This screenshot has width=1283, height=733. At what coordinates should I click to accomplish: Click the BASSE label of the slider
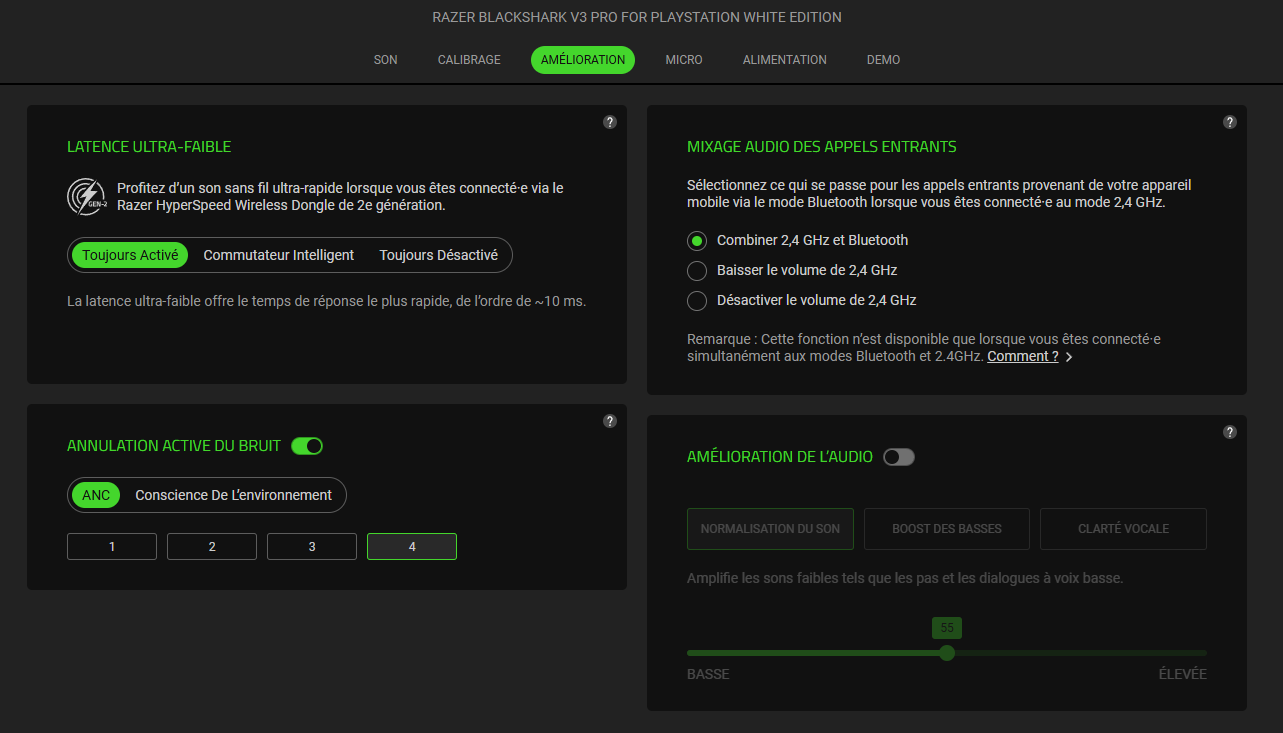click(x=708, y=674)
